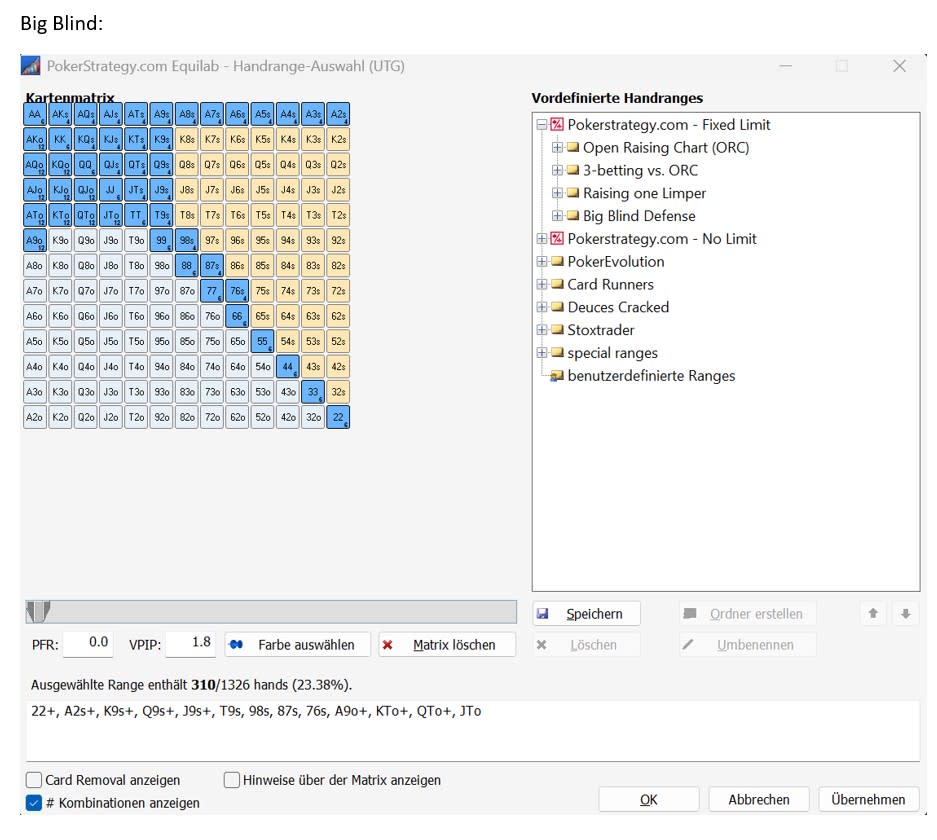This screenshot has width=937, height=840.
Task: Click the folder icon next to Ordner erstellen
Action: click(690, 613)
